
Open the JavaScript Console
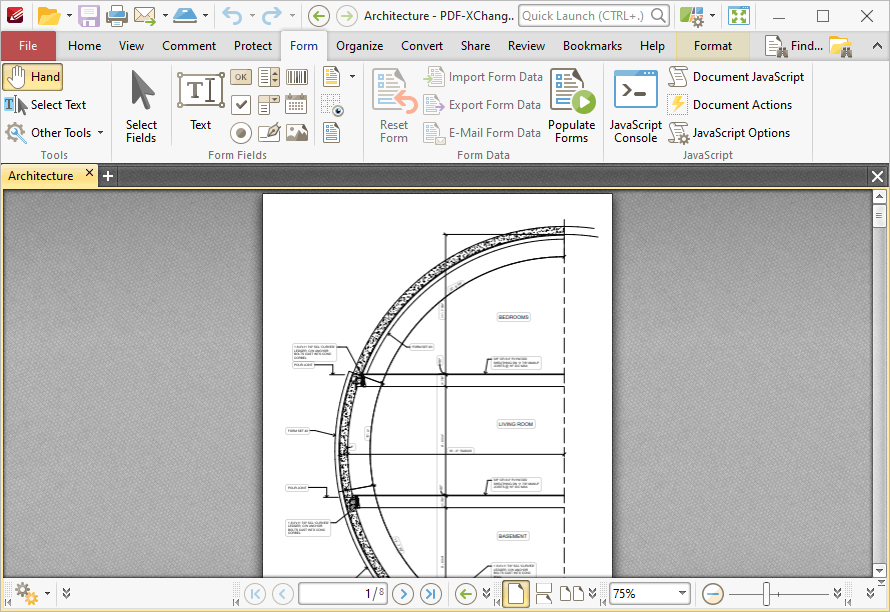click(x=636, y=106)
